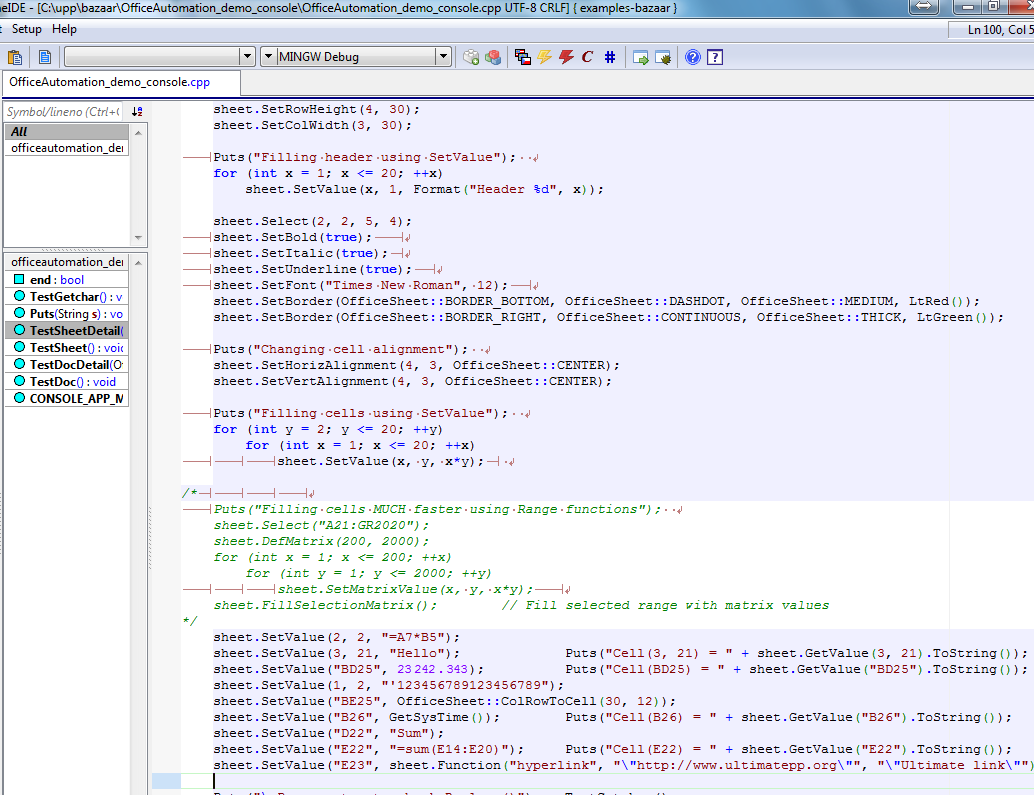The width and height of the screenshot is (1034, 795).
Task: Select the 'end : bool' symbol entry
Action: point(57,280)
